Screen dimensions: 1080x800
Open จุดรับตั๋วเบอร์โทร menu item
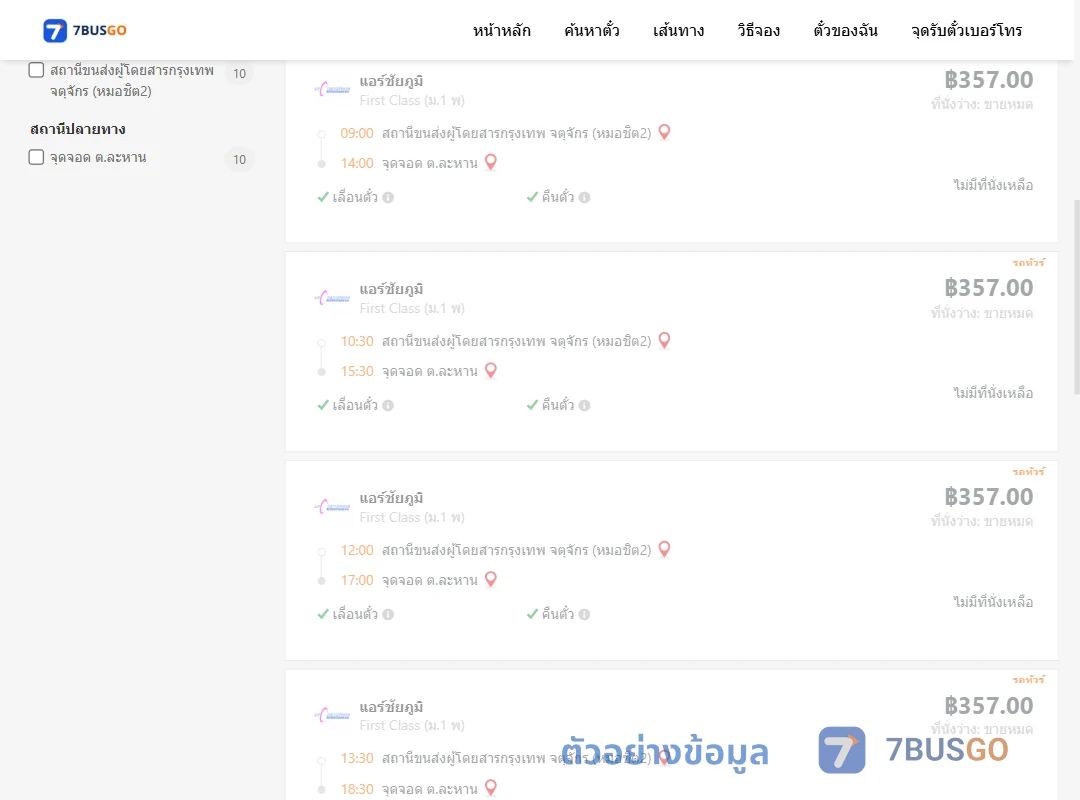(966, 30)
